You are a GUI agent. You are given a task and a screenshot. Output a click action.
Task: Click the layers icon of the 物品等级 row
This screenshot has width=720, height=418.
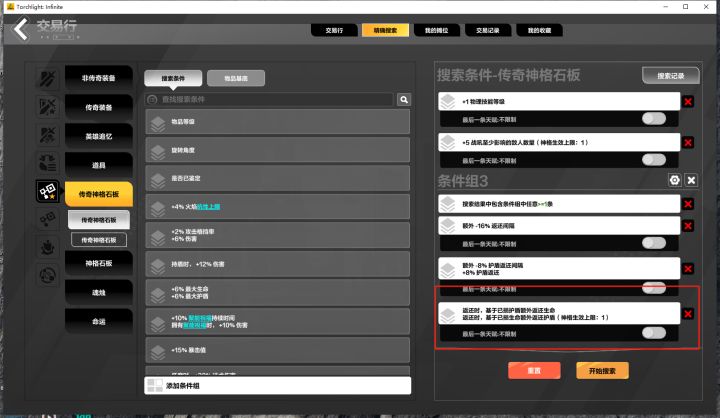click(158, 123)
